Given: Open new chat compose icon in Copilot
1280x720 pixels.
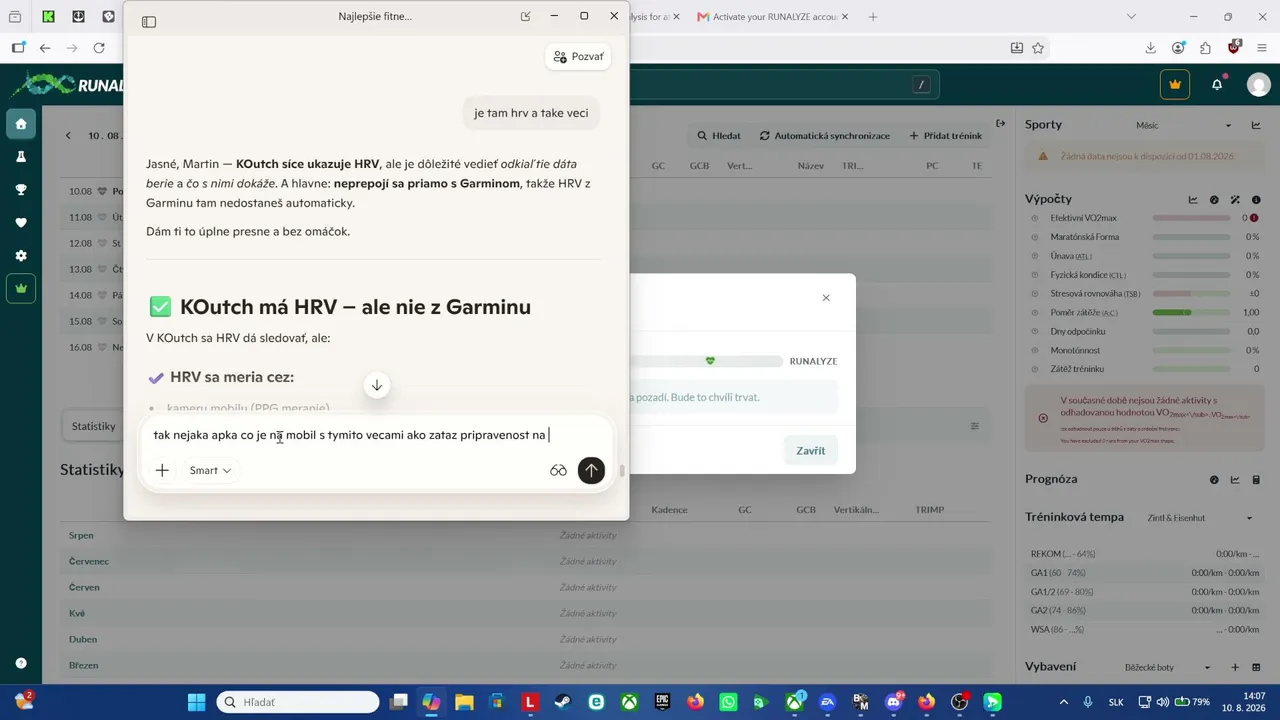Looking at the screenshot, I should click(x=525, y=16).
